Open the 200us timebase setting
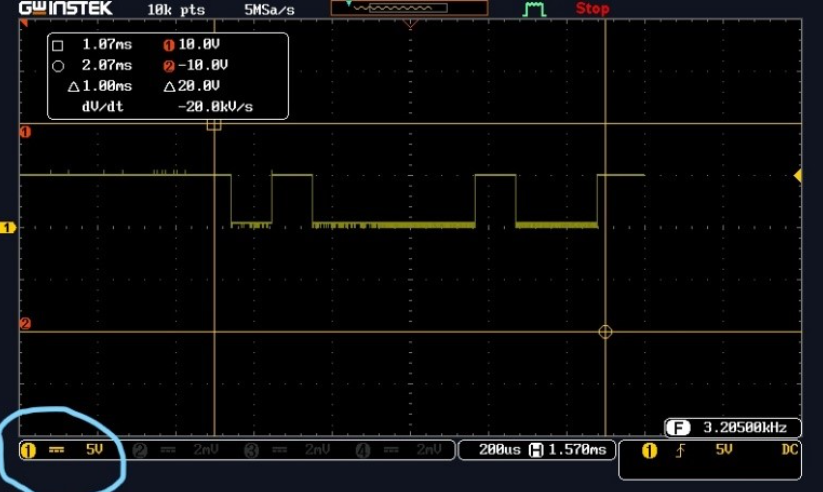823x492 pixels. pos(493,450)
